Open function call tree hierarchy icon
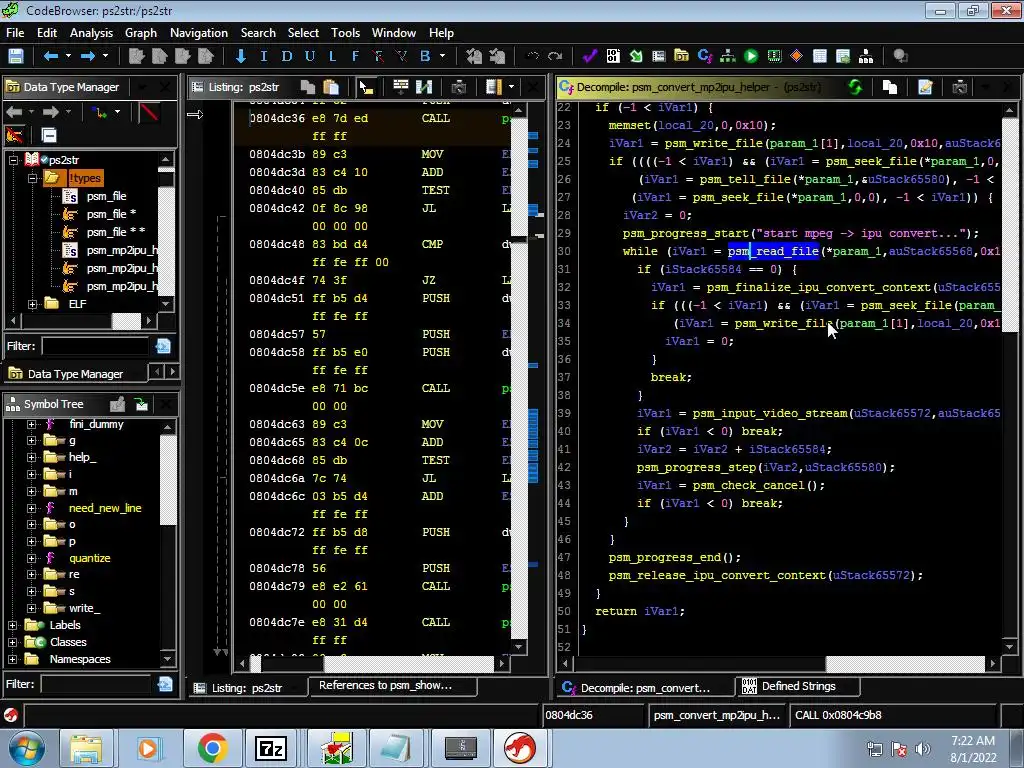The image size is (1024, 768). tap(728, 56)
